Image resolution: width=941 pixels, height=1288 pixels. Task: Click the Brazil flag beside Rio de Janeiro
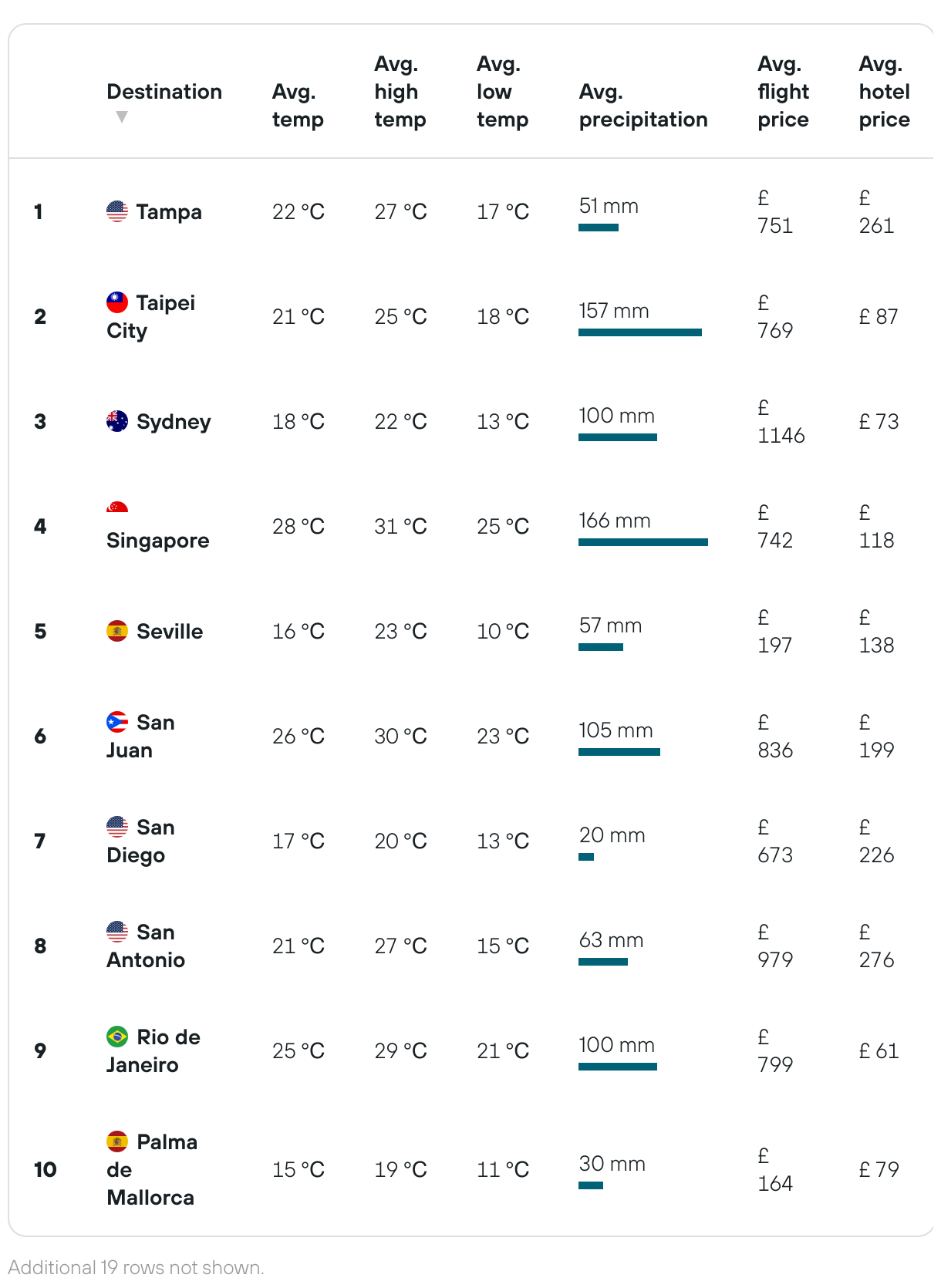point(117,1037)
